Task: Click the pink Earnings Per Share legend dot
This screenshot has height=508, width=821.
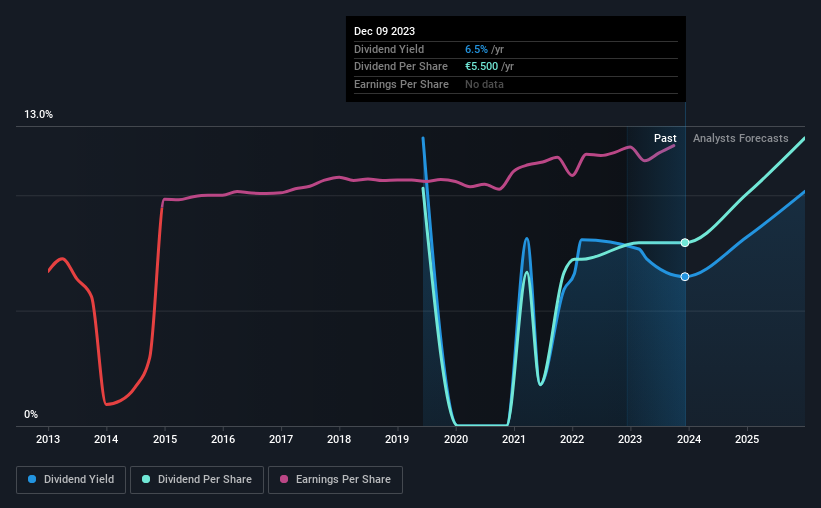Action: [x=284, y=479]
